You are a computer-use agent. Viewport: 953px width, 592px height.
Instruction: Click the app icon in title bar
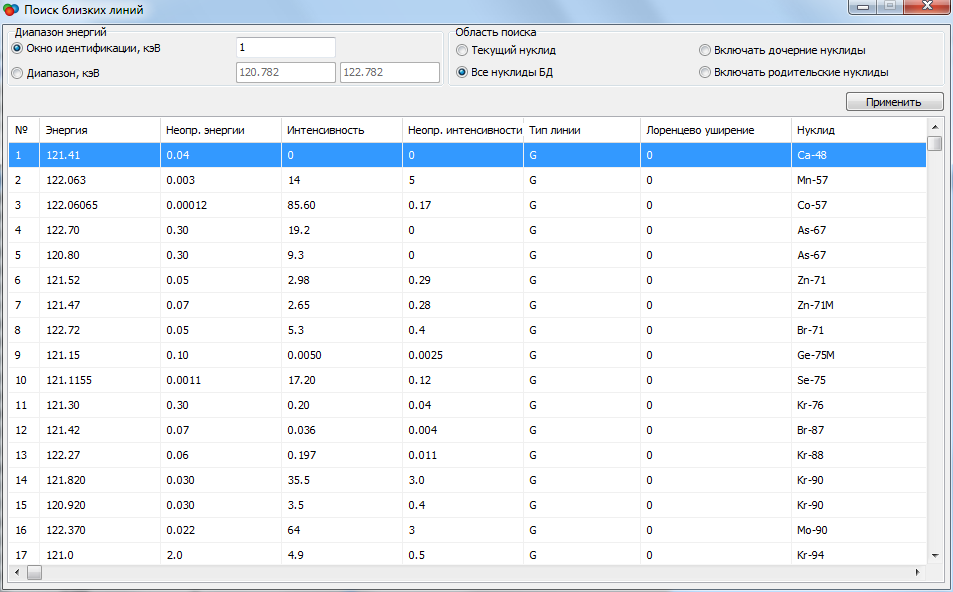[x=11, y=10]
